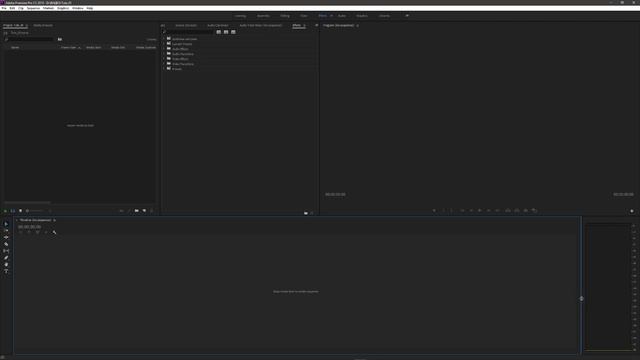Switch to the Assembly workspace
Viewport: 640px width, 360px height.
click(x=263, y=16)
